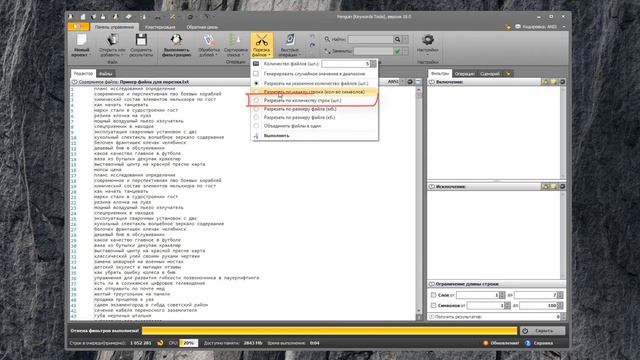Click the first yellow icon in the Исключение header
This screenshot has height=360, width=640.
(x=545, y=187)
